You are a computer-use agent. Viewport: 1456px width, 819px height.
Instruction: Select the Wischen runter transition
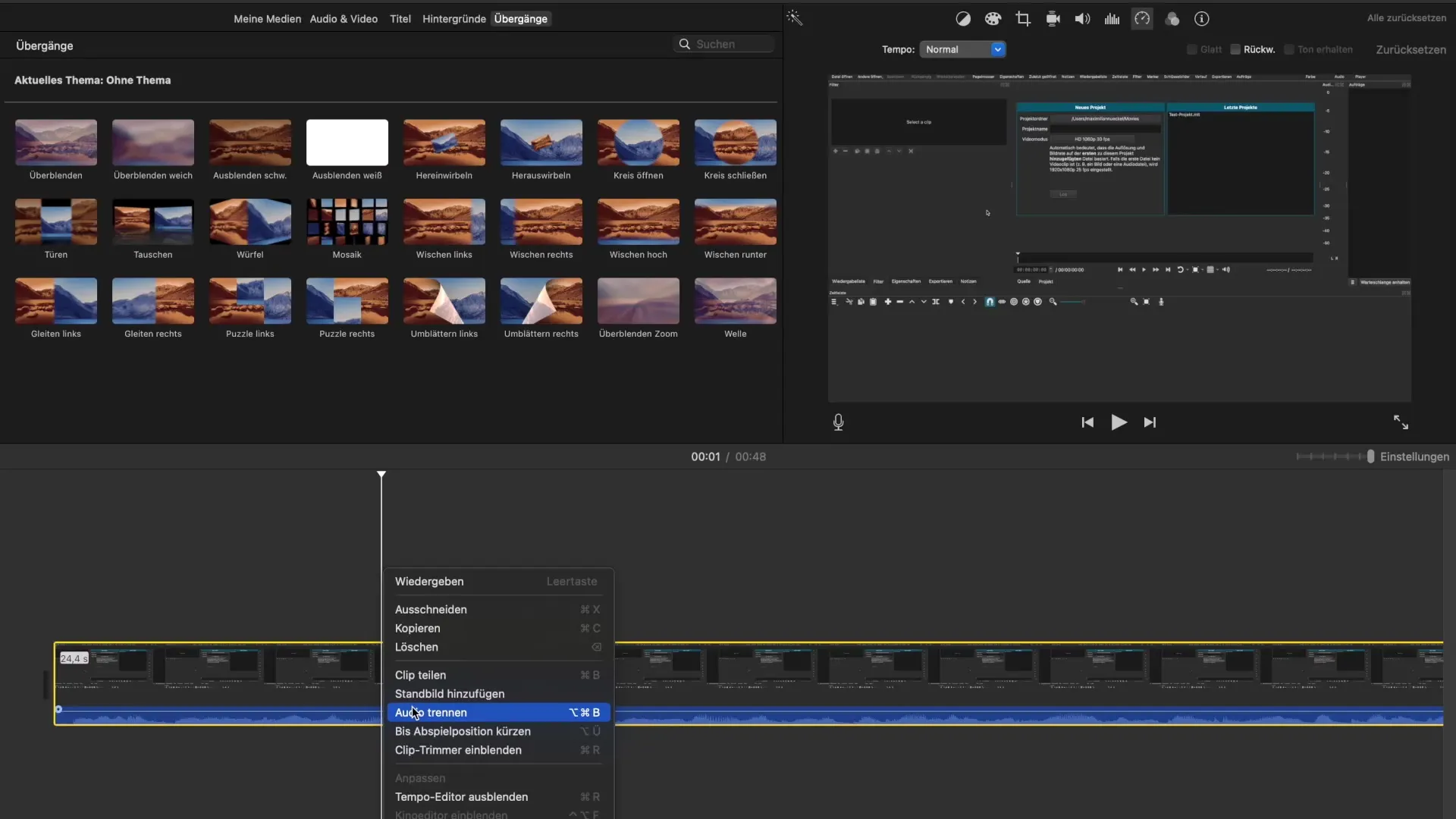pyautogui.click(x=736, y=221)
